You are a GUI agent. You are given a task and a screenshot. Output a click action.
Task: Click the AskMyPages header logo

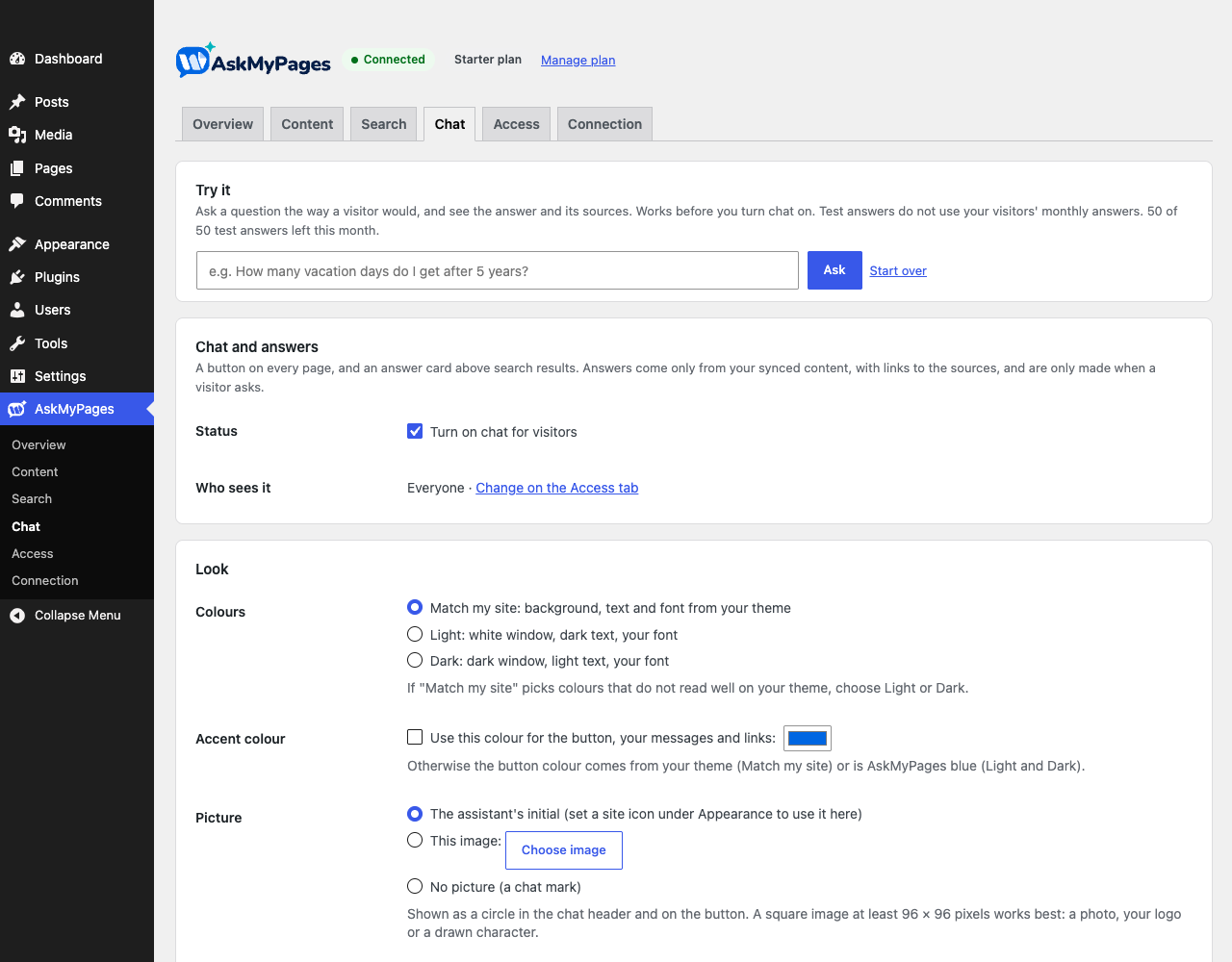pyautogui.click(x=253, y=61)
